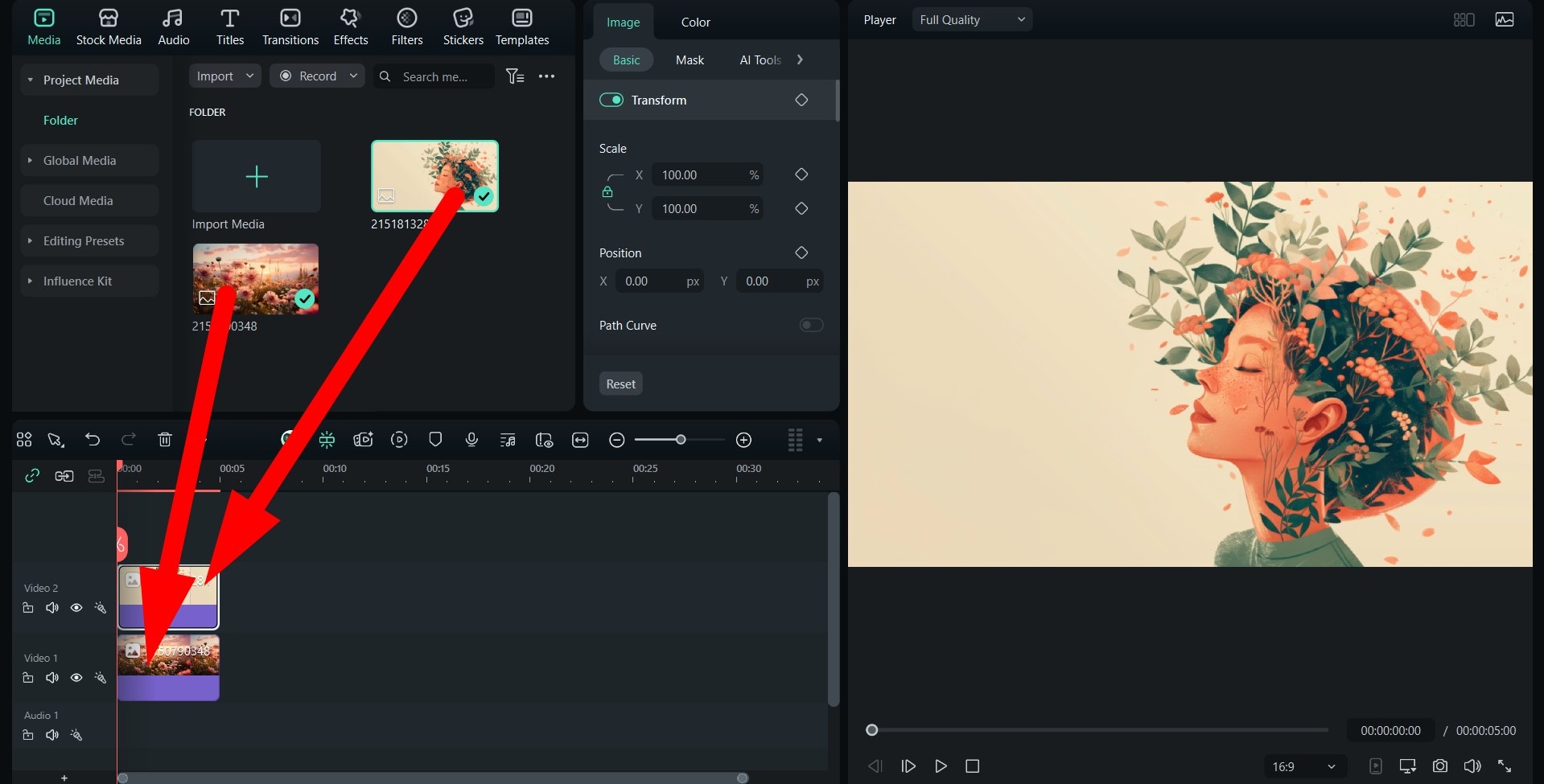Open the 16:9 aspect ratio dropdown
Viewport: 1544px width, 784px height.
pyautogui.click(x=1303, y=766)
